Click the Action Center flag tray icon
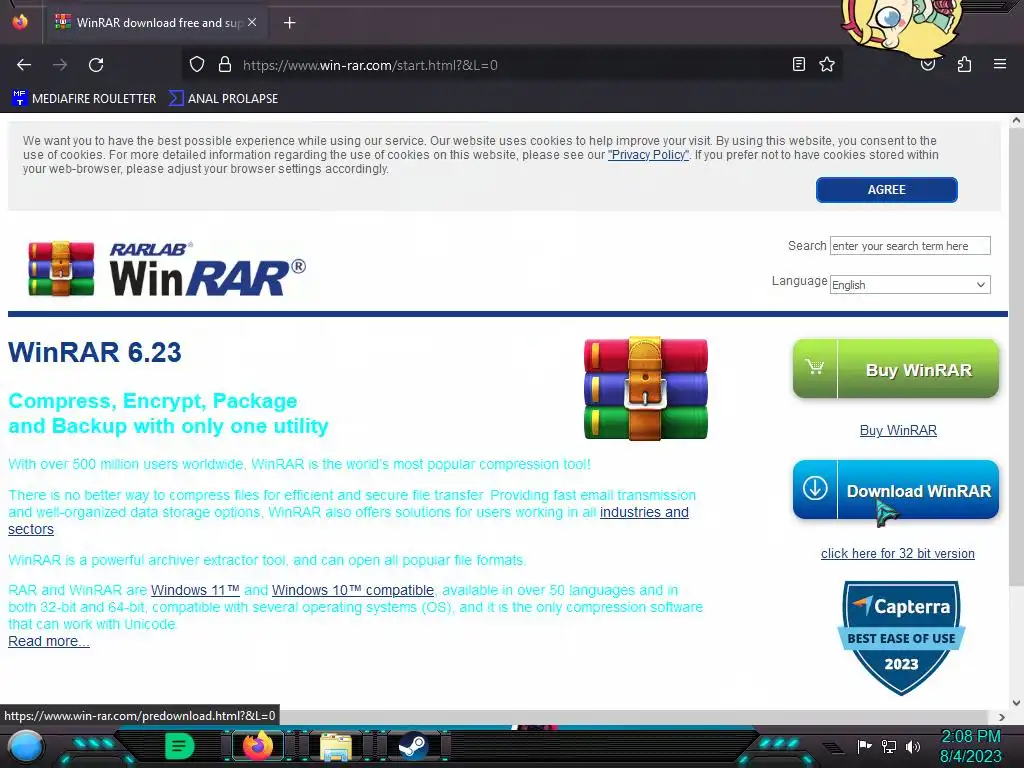Image resolution: width=1024 pixels, height=768 pixels. tap(864, 746)
